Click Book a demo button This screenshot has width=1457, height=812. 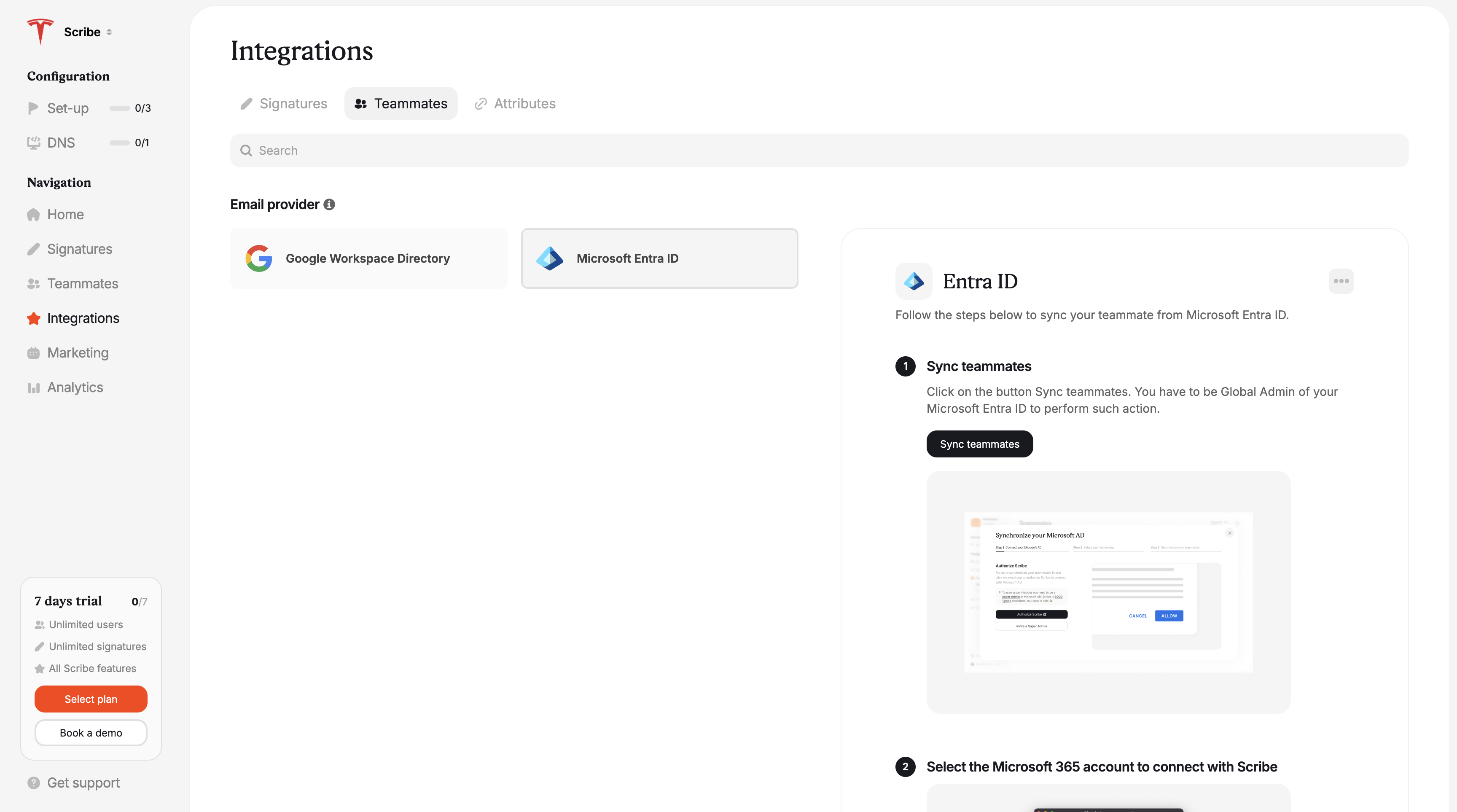91,733
